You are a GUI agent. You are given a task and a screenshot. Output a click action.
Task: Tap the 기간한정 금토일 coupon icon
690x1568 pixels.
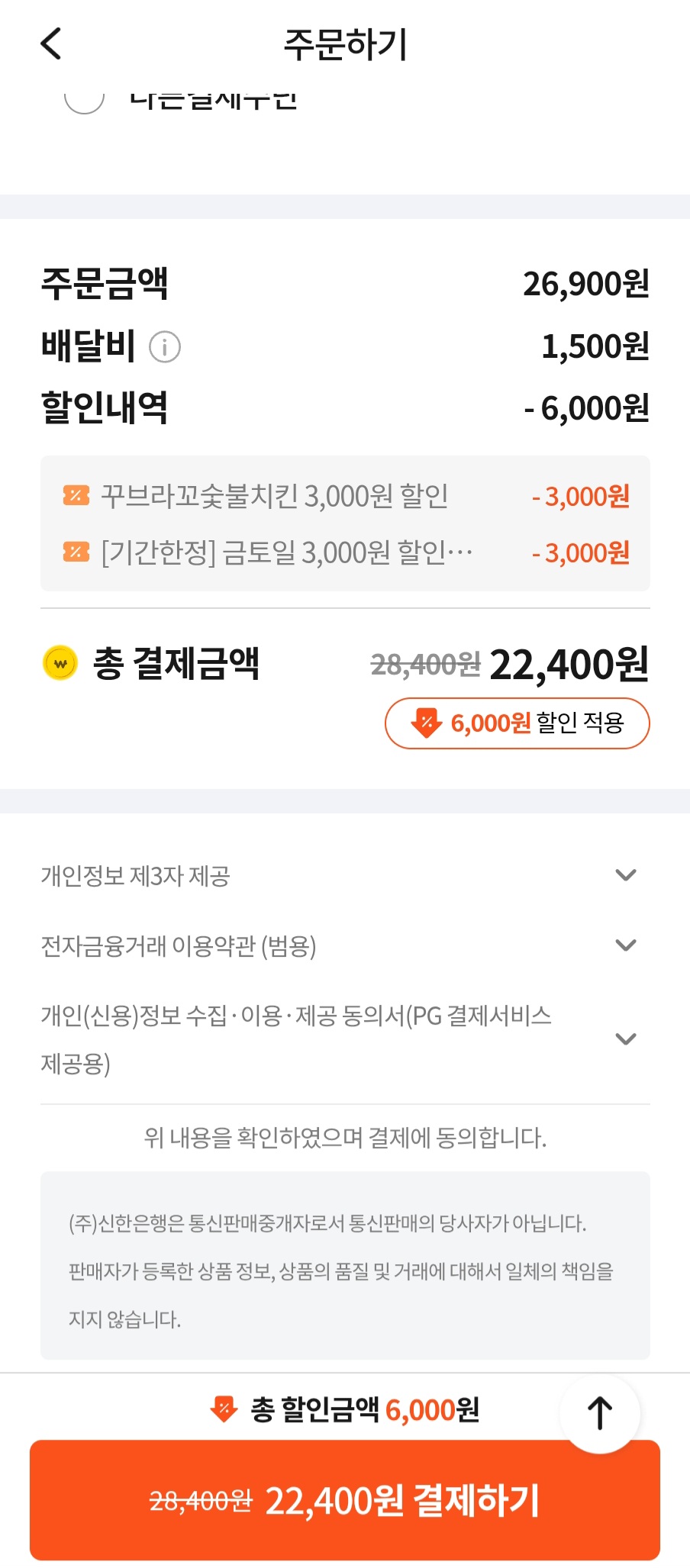click(x=76, y=552)
